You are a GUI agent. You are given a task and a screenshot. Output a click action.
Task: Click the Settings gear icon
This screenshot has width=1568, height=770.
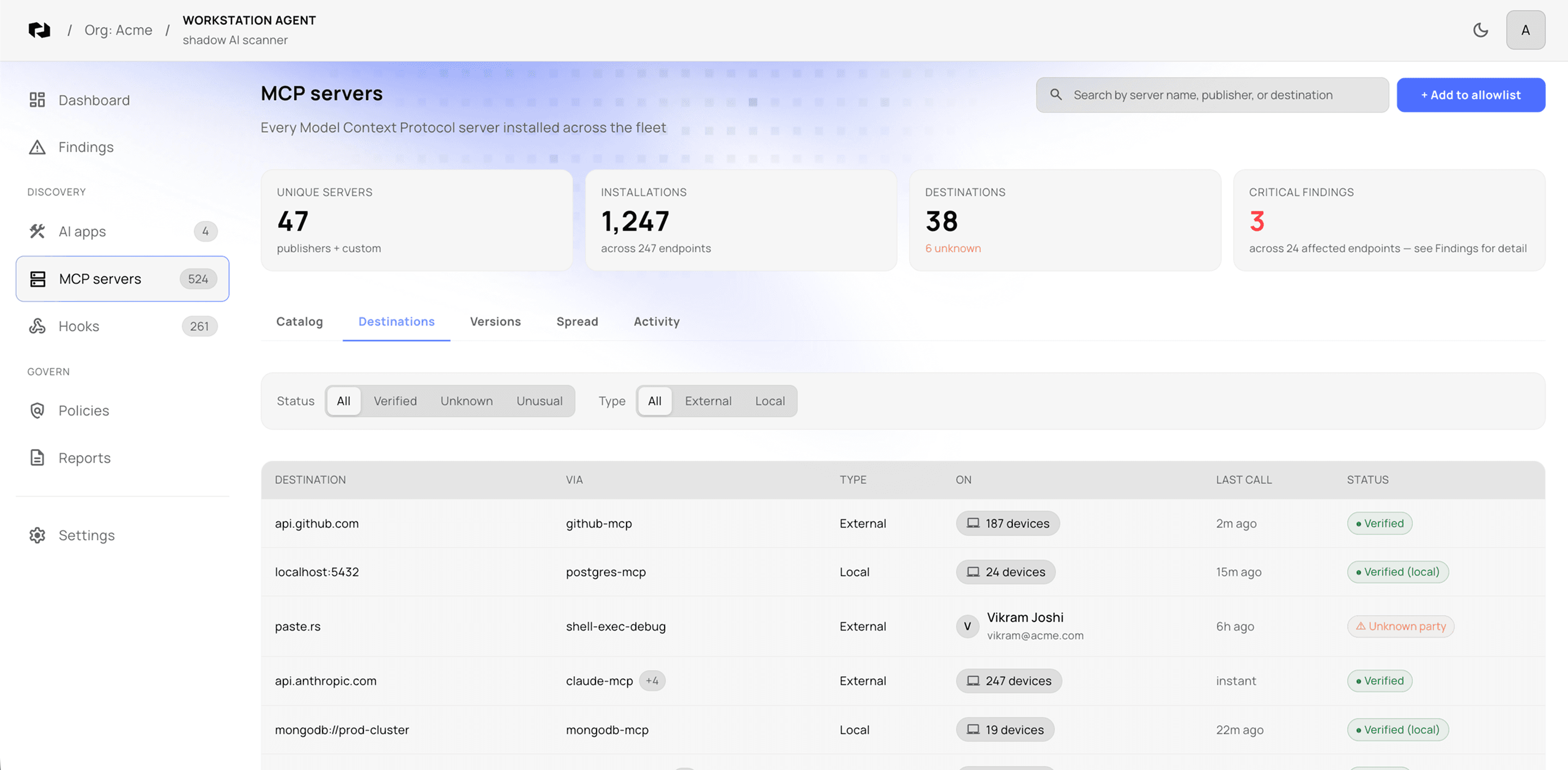(37, 535)
